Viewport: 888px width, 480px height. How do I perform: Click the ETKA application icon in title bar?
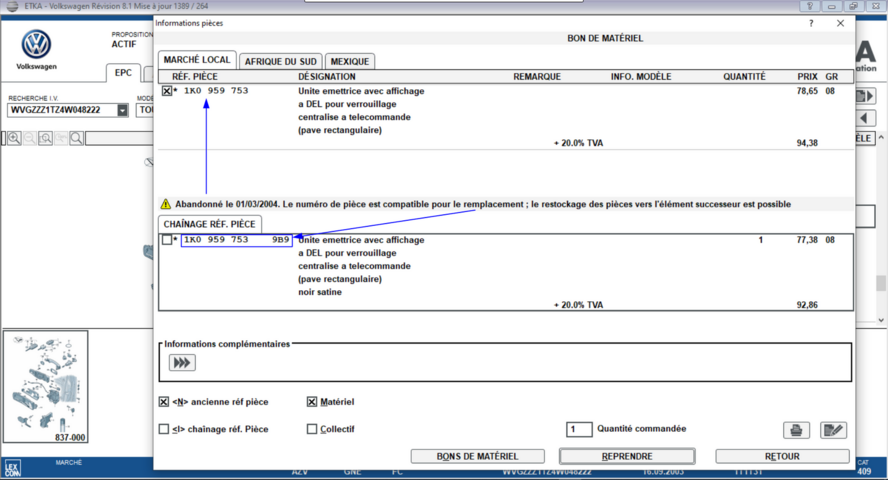point(12,6)
